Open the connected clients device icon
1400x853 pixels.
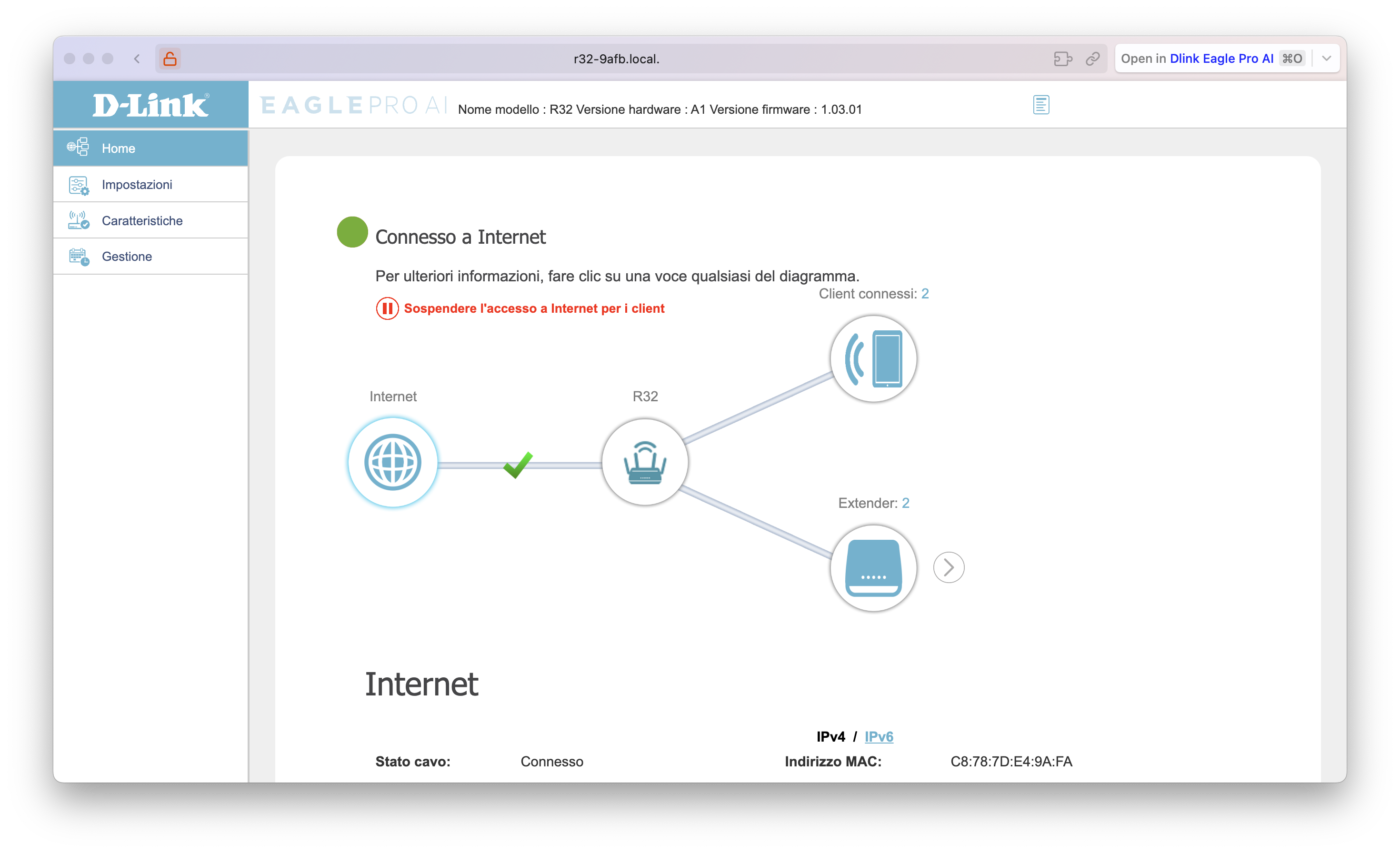coord(873,358)
